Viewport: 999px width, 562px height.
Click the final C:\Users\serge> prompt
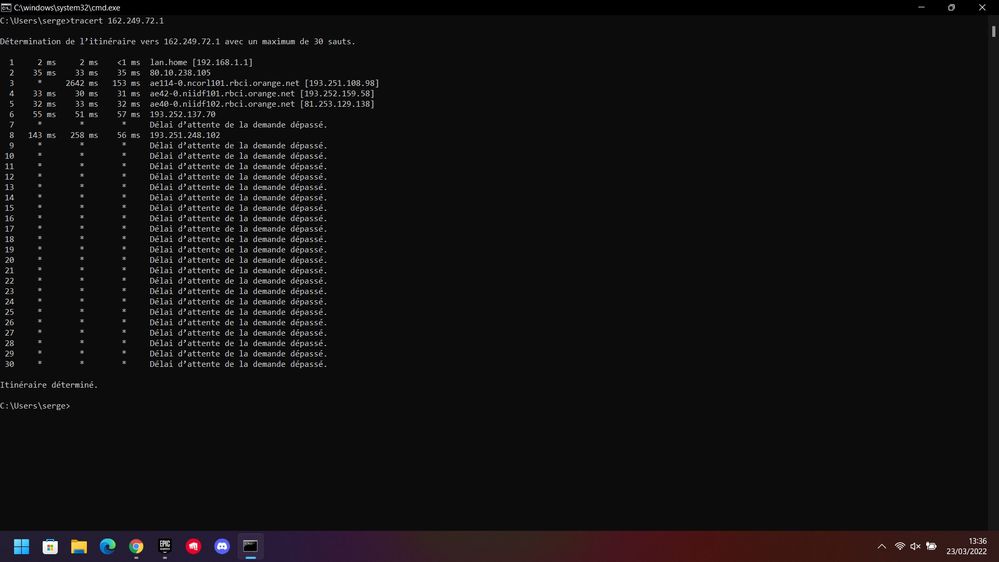[35, 406]
